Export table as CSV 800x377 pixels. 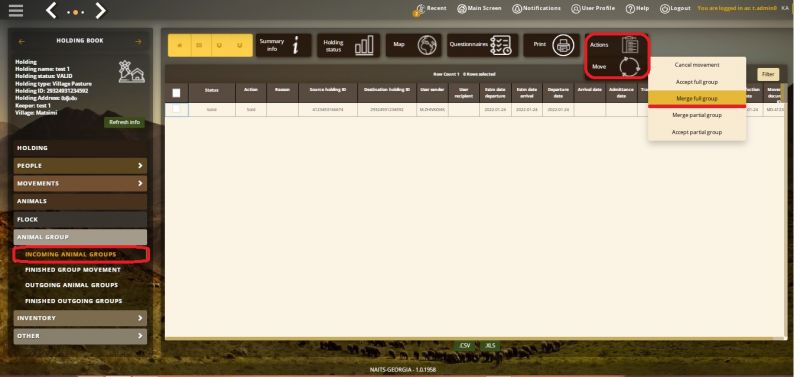pyautogui.click(x=464, y=346)
